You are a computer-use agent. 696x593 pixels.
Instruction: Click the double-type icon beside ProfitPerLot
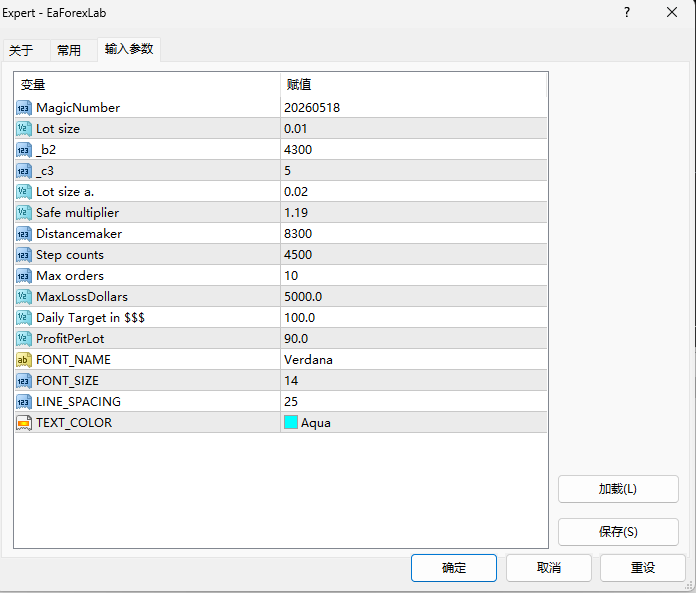[24, 339]
